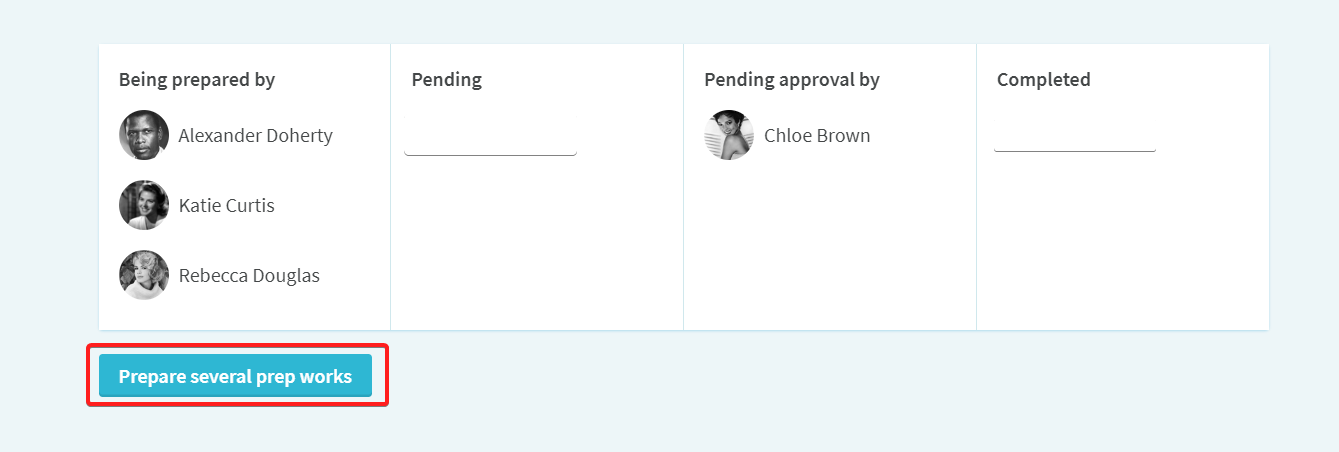This screenshot has width=1339, height=452.
Task: Open the Alexander Doherty name link
Action: pos(255,135)
